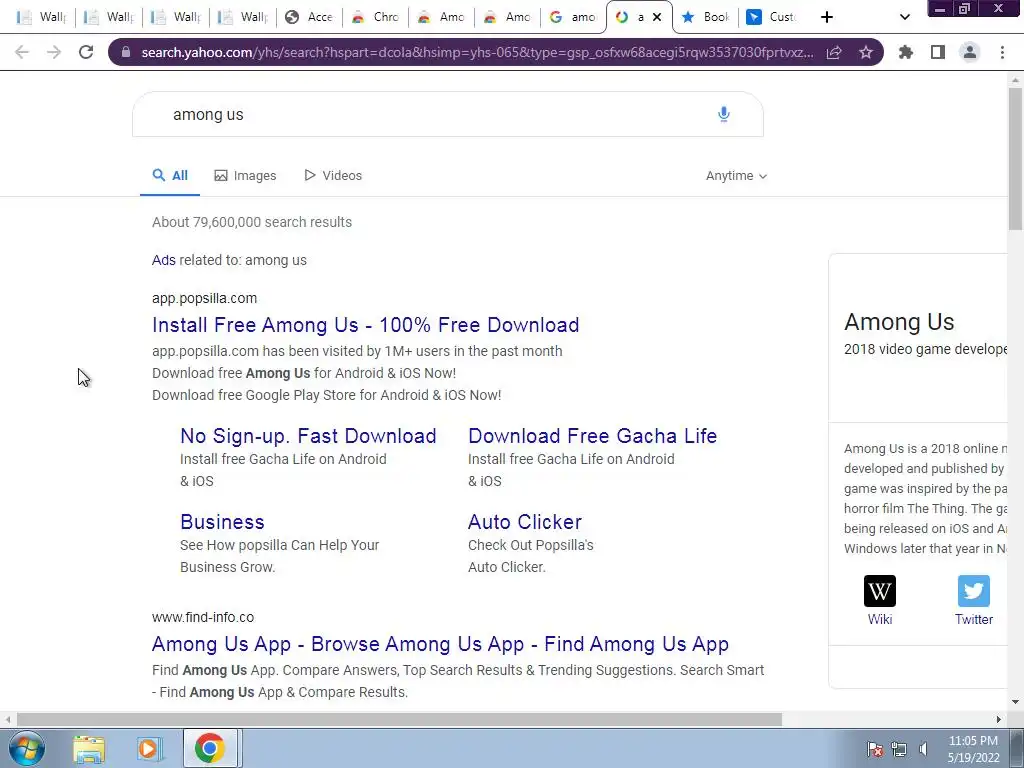Select the All results tab
Screen dimensions: 1024x768
[x=170, y=176]
